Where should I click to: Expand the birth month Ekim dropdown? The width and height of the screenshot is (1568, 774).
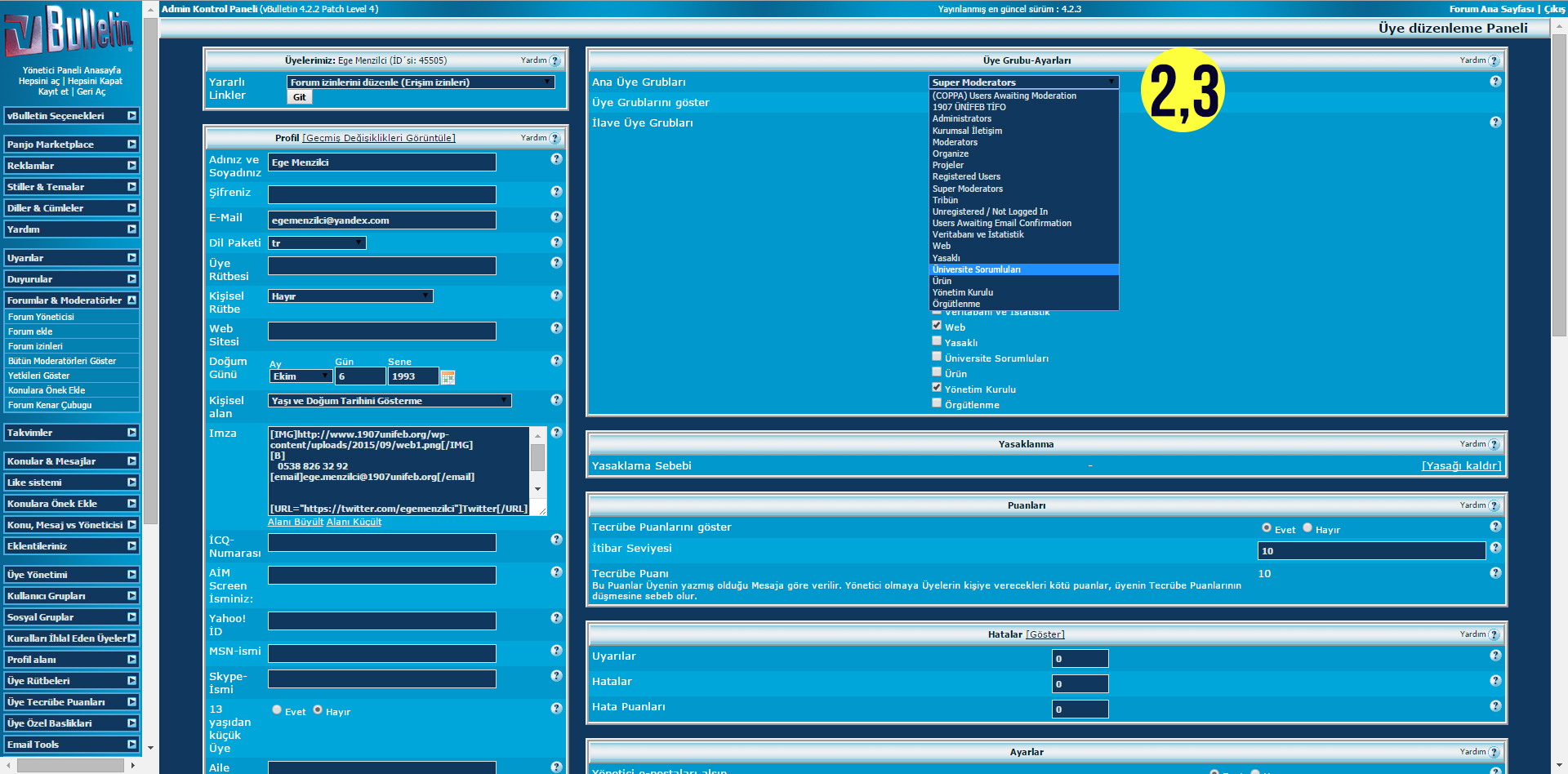301,376
